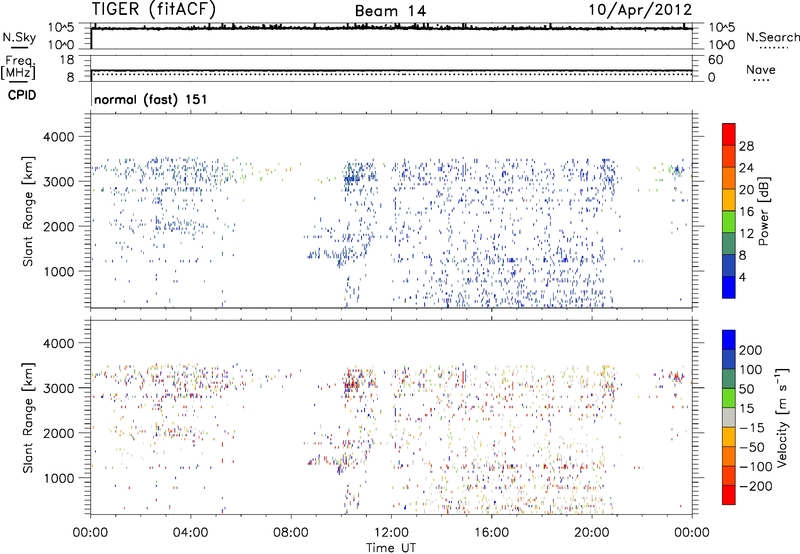Click the 18 value on frequency axis
The height and width of the screenshot is (554, 800).
click(x=67, y=60)
